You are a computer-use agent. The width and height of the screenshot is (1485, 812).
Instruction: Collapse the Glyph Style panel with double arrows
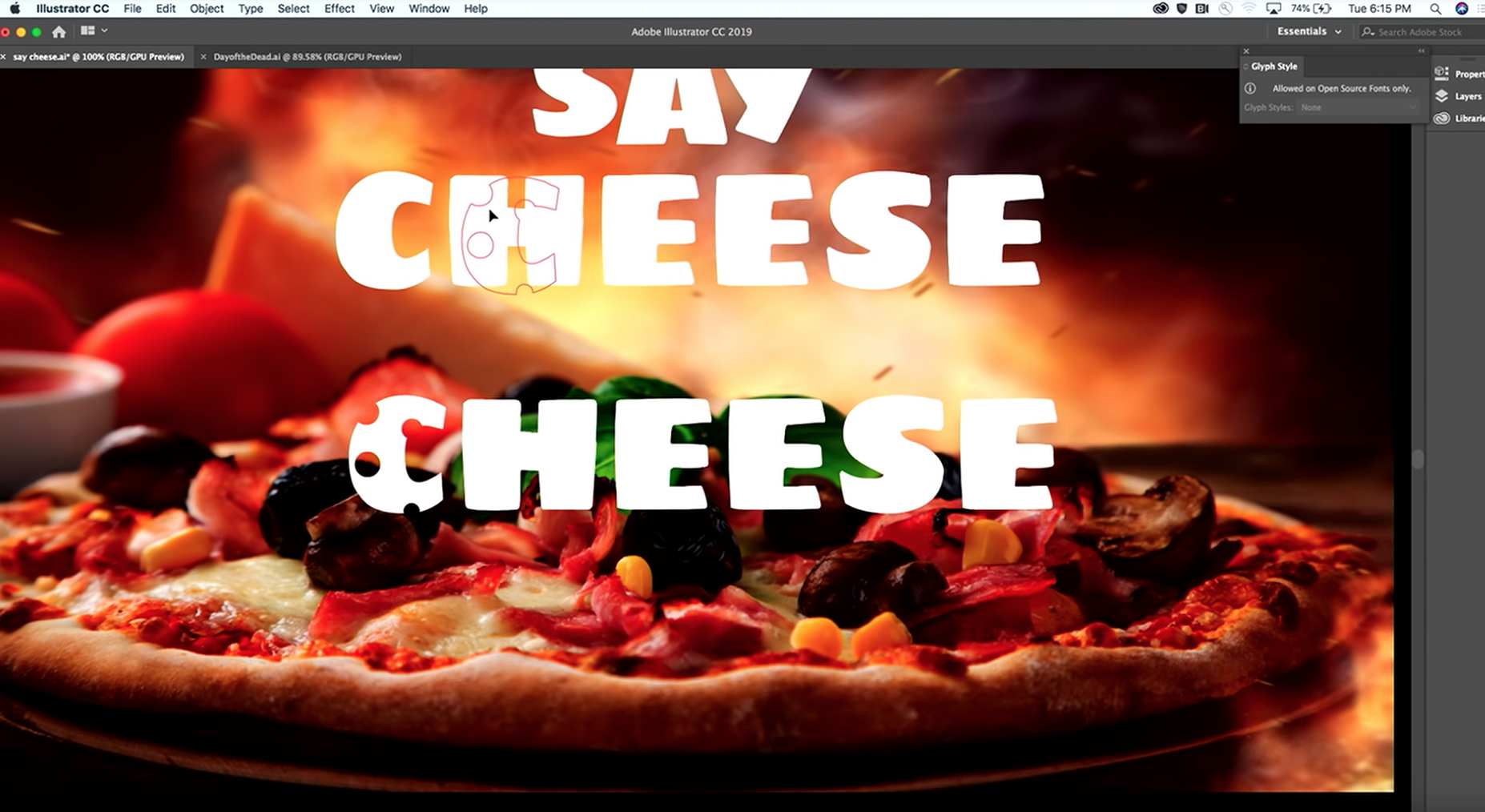pyautogui.click(x=1421, y=51)
